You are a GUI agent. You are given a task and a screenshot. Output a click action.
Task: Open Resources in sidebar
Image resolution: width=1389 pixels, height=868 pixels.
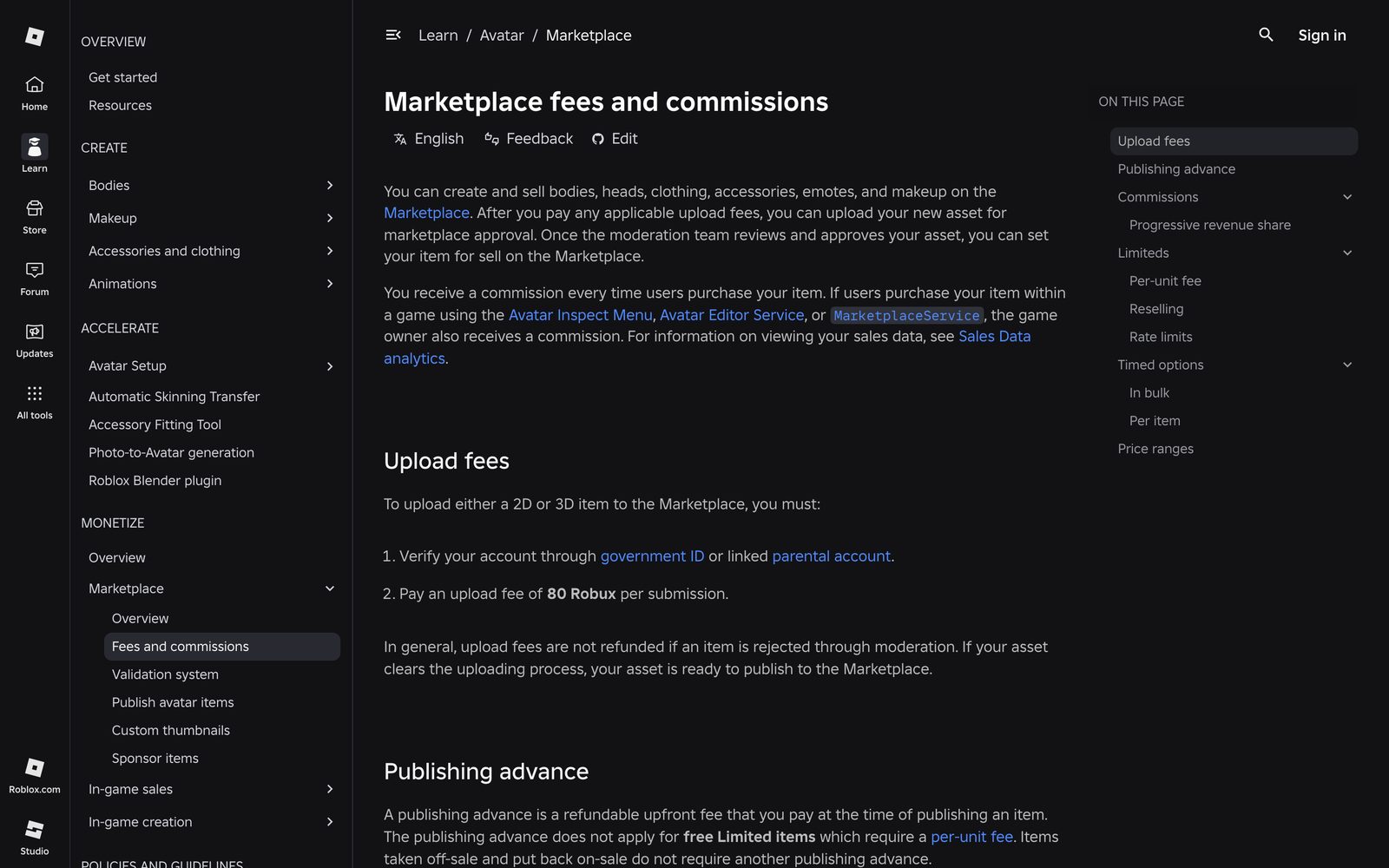point(120,105)
